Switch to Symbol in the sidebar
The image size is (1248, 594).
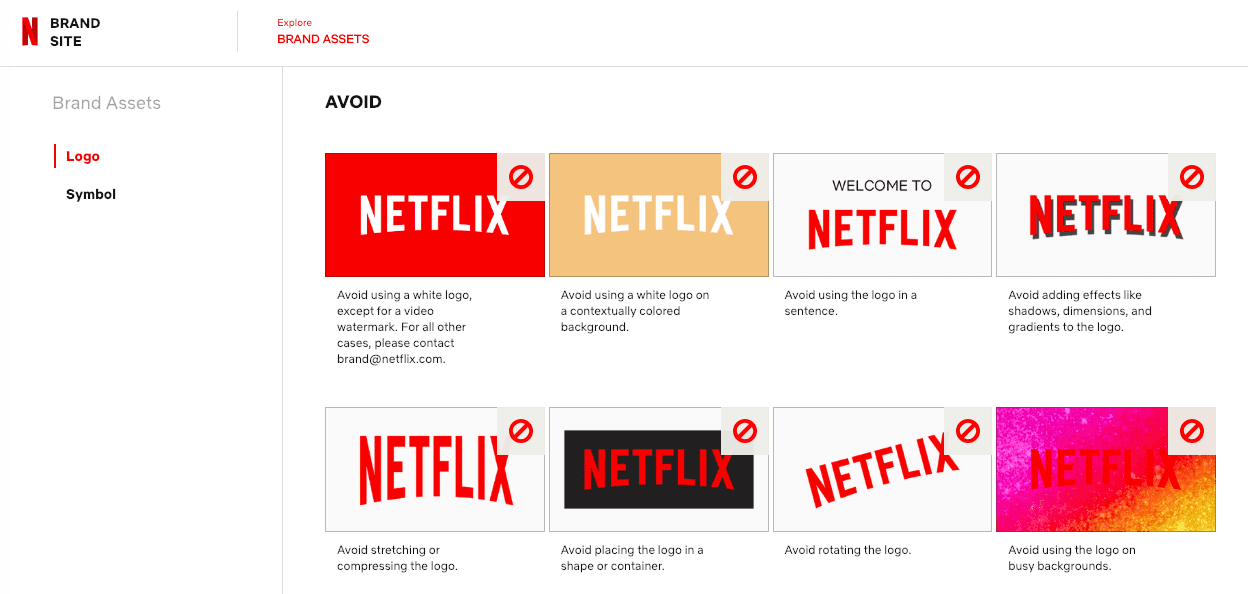pos(91,194)
